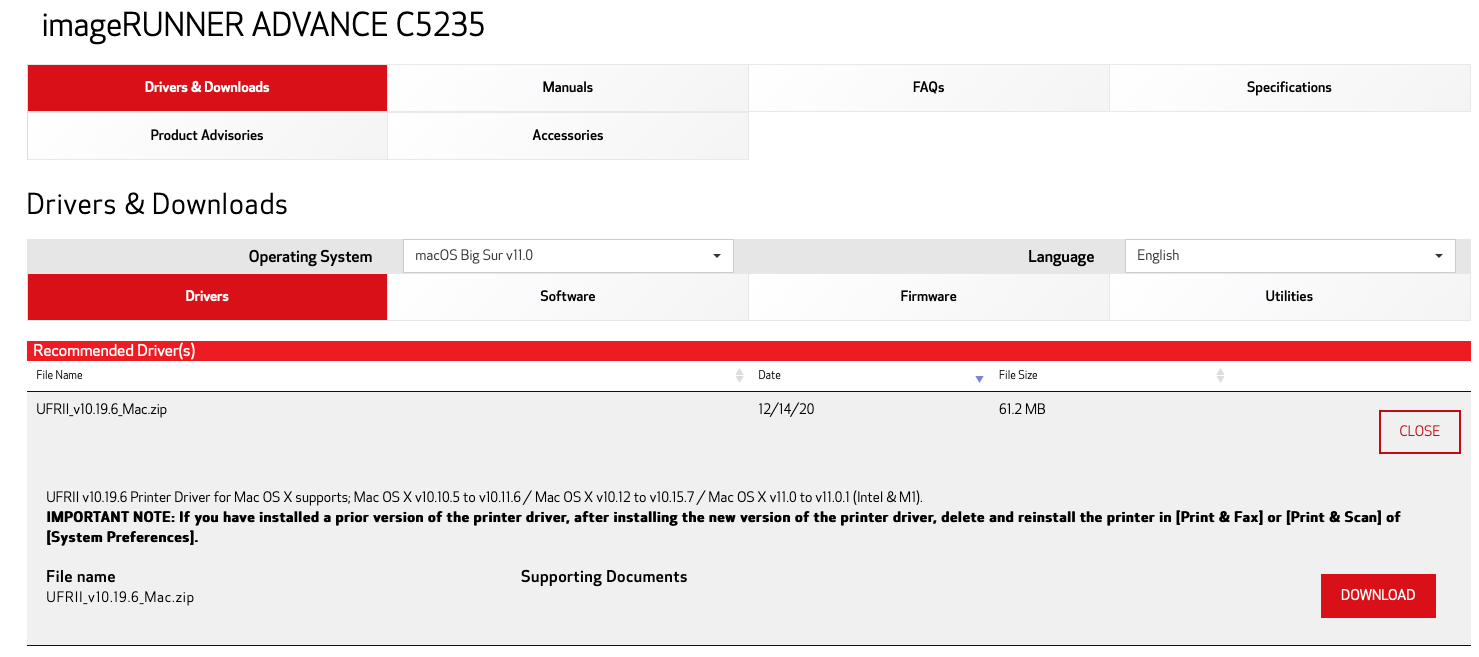Switch to the Manuals tab
The height and width of the screenshot is (657, 1479).
coord(568,87)
